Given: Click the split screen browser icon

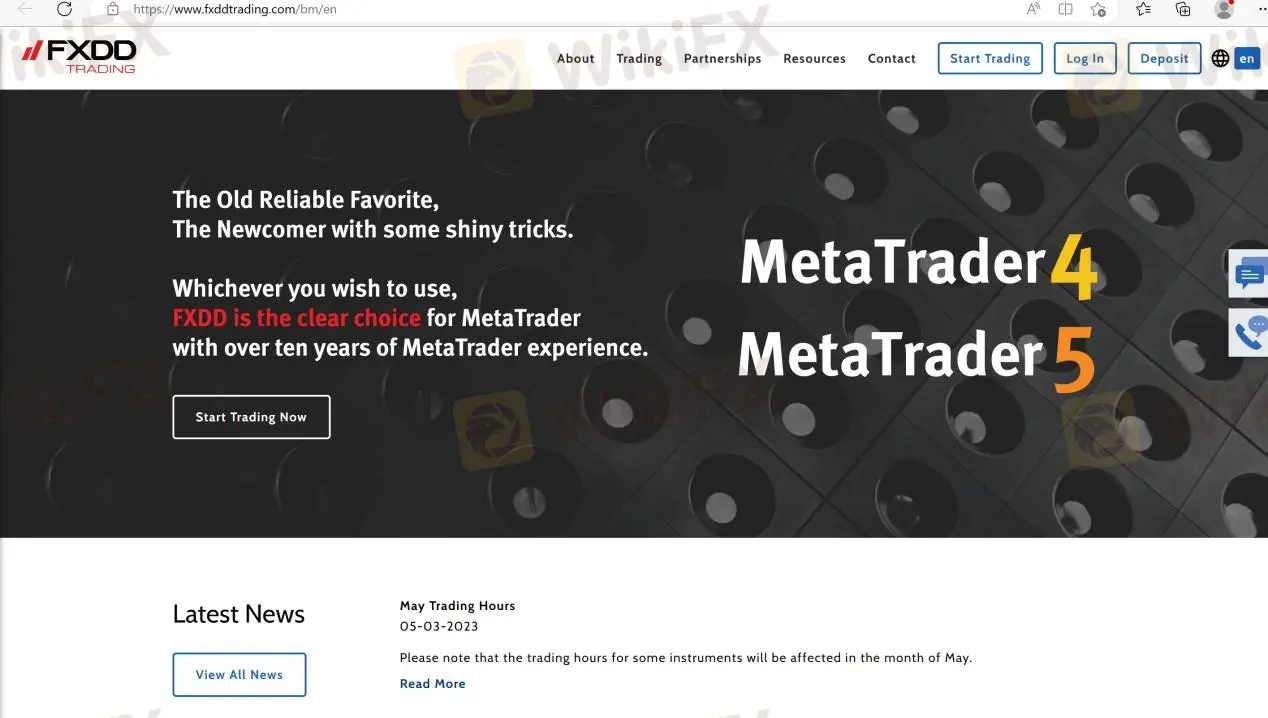Looking at the screenshot, I should (1065, 9).
